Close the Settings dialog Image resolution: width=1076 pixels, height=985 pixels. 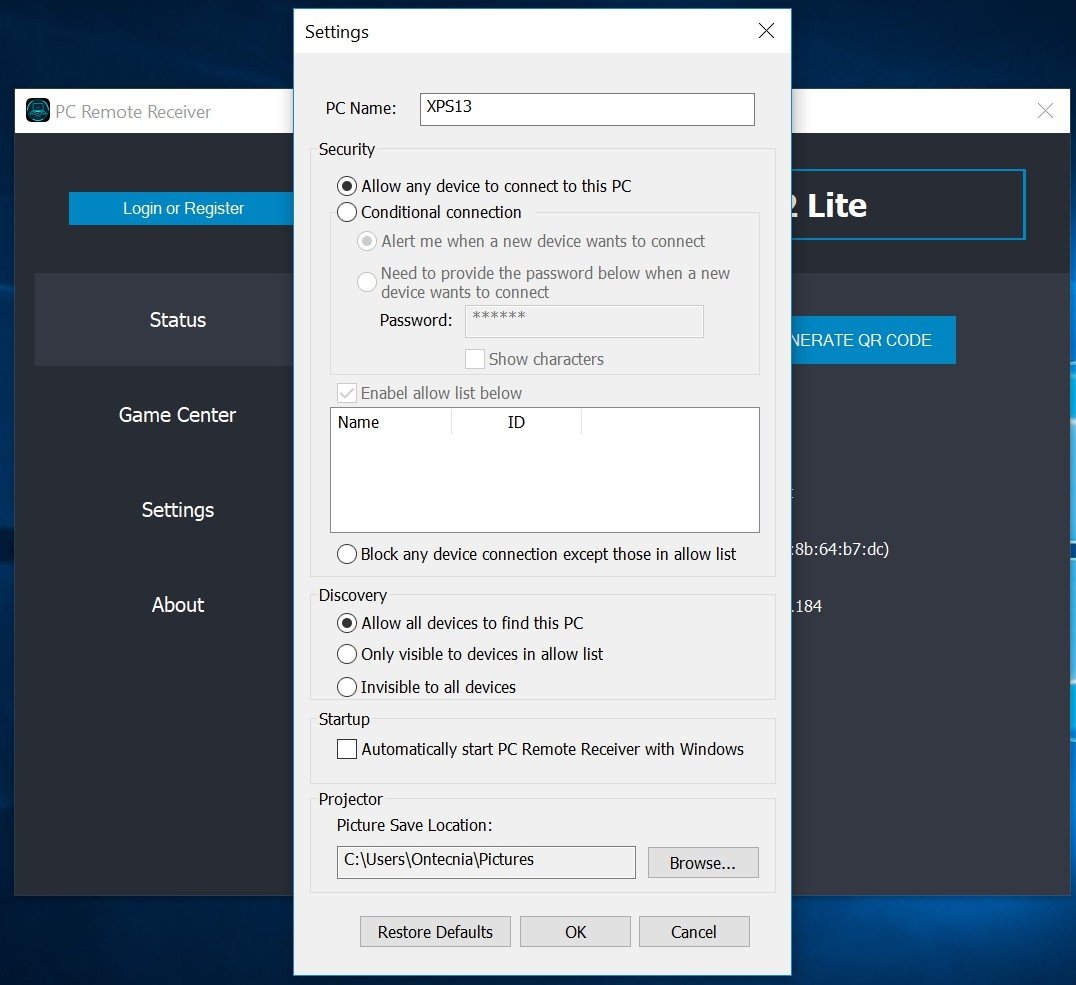click(766, 31)
